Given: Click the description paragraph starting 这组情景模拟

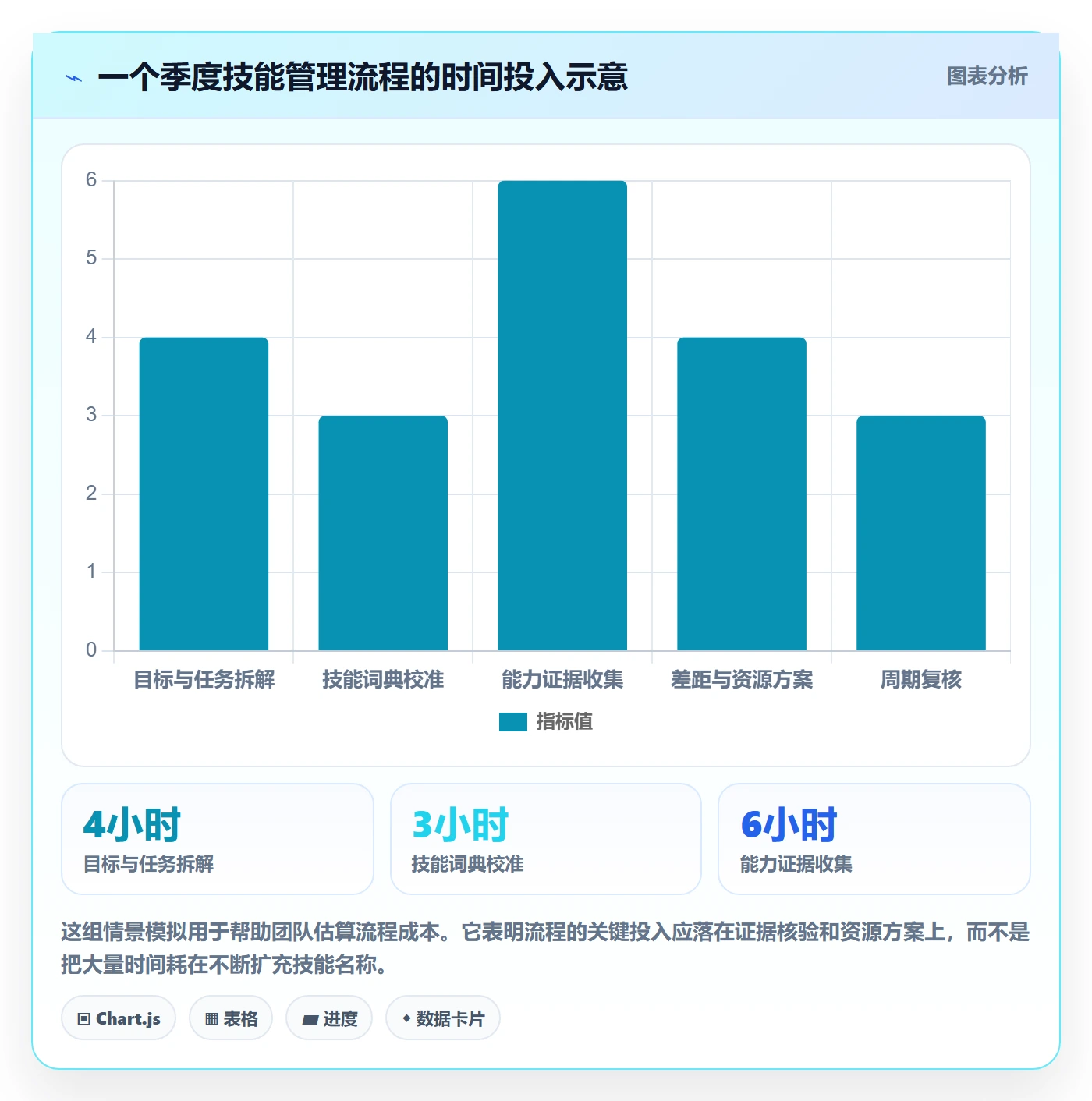Looking at the screenshot, I should click(x=546, y=948).
